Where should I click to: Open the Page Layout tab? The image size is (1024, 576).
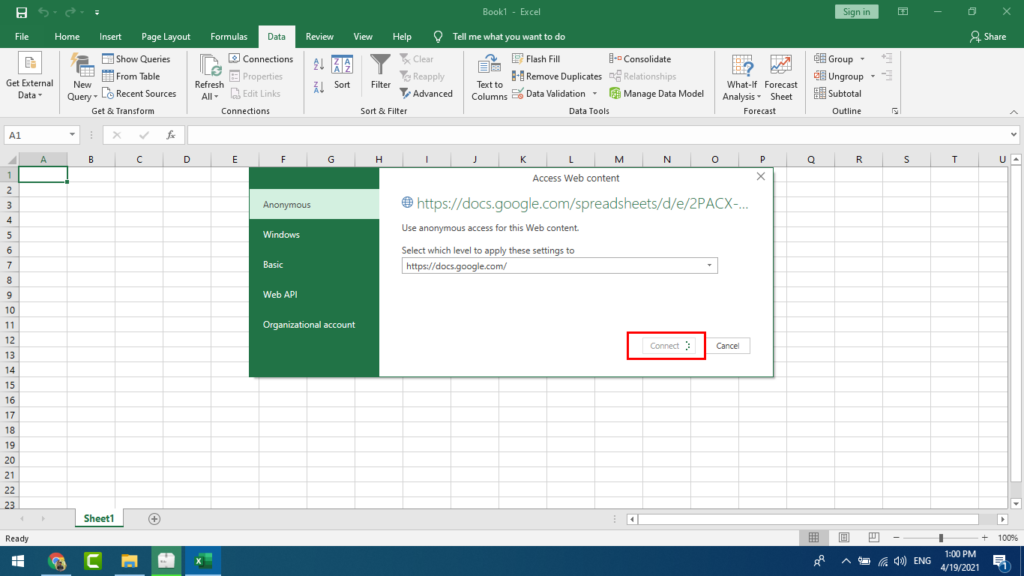(x=166, y=37)
